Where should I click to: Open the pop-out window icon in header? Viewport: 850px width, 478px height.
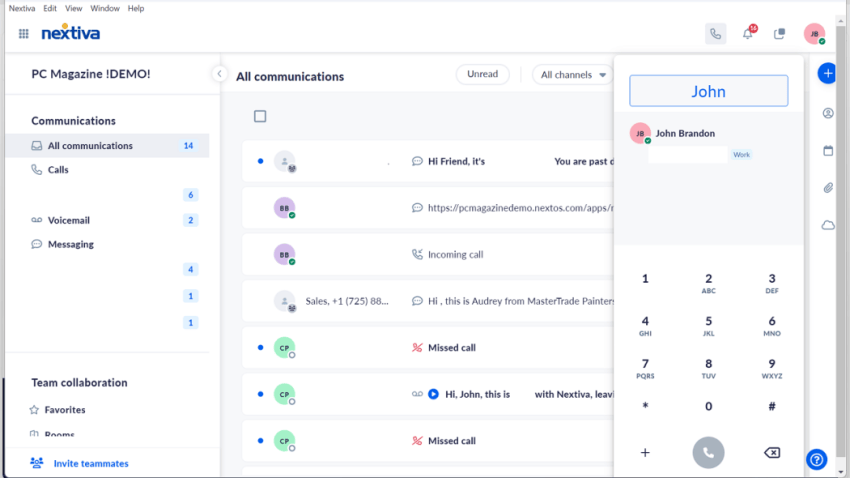tap(780, 34)
